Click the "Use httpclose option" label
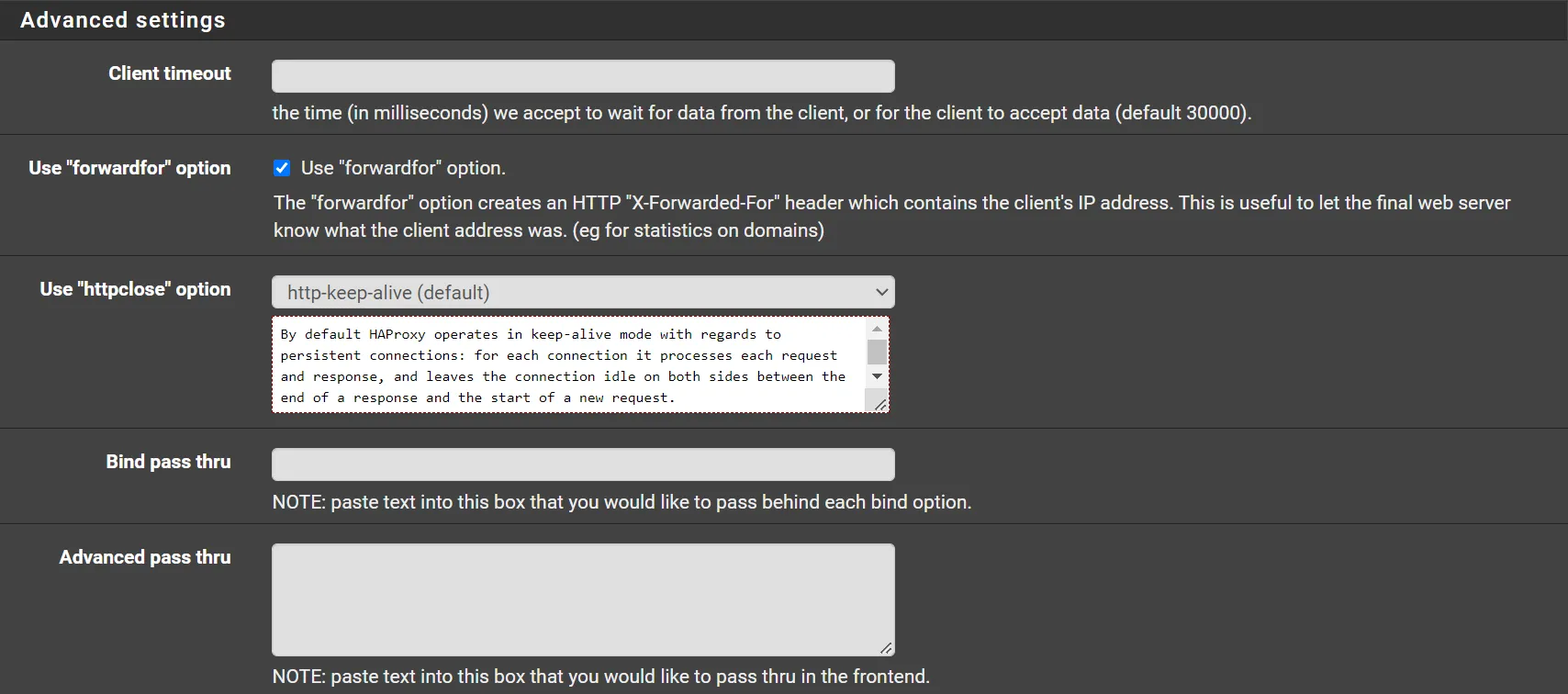The height and width of the screenshot is (694, 1568). pyautogui.click(x=134, y=288)
